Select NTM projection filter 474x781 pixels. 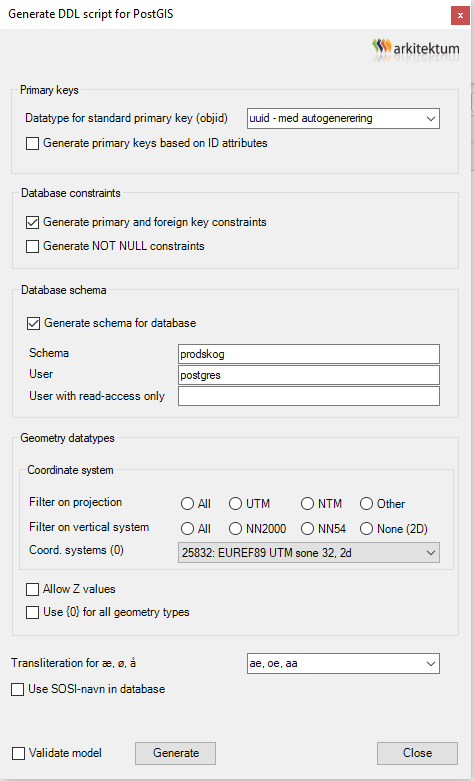(307, 504)
